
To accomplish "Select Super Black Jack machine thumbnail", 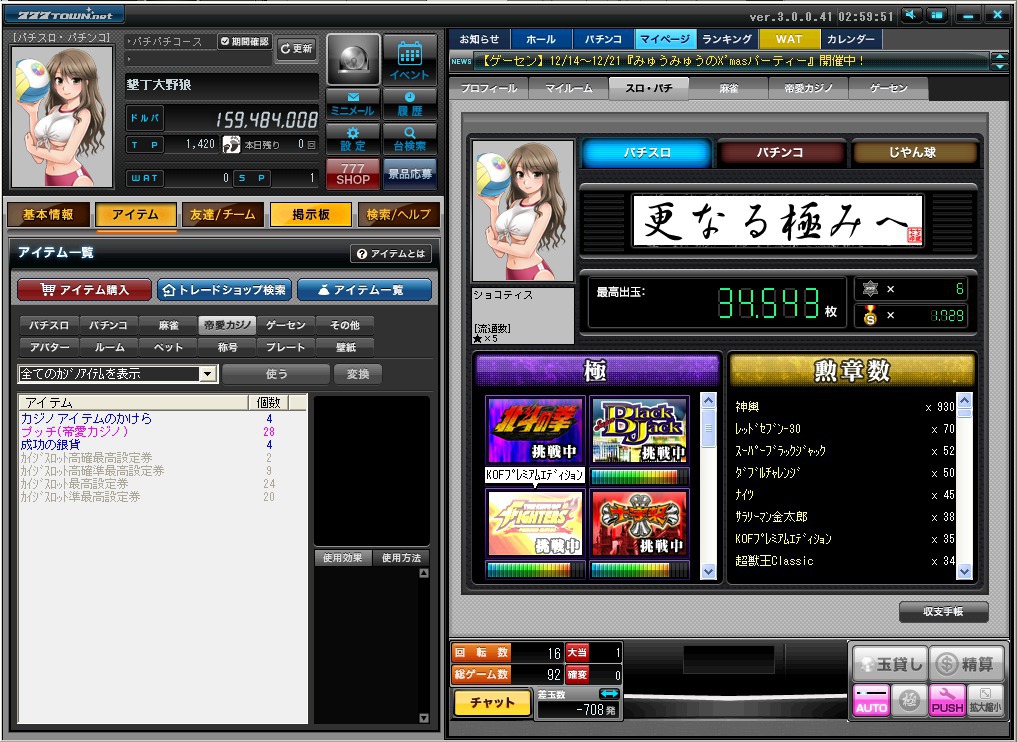I will [639, 430].
